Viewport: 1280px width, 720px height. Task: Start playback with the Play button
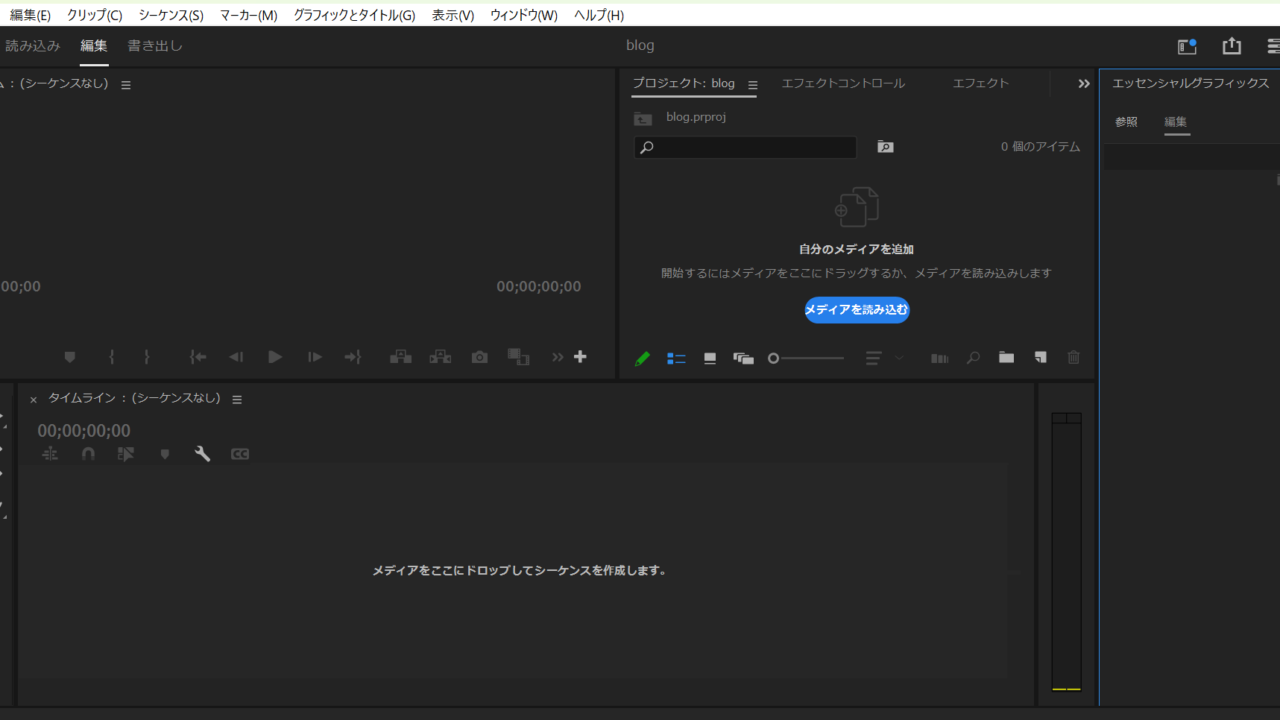click(x=275, y=357)
